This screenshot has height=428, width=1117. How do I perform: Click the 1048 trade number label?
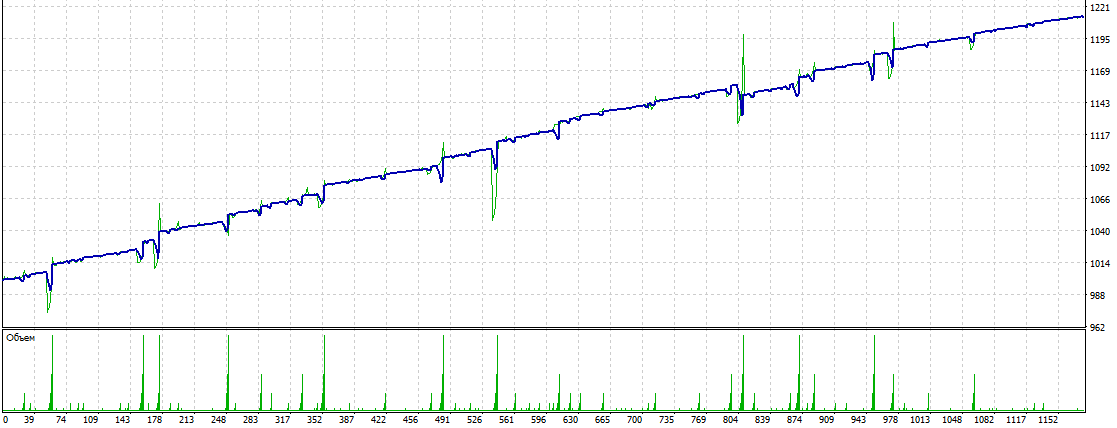953,420
